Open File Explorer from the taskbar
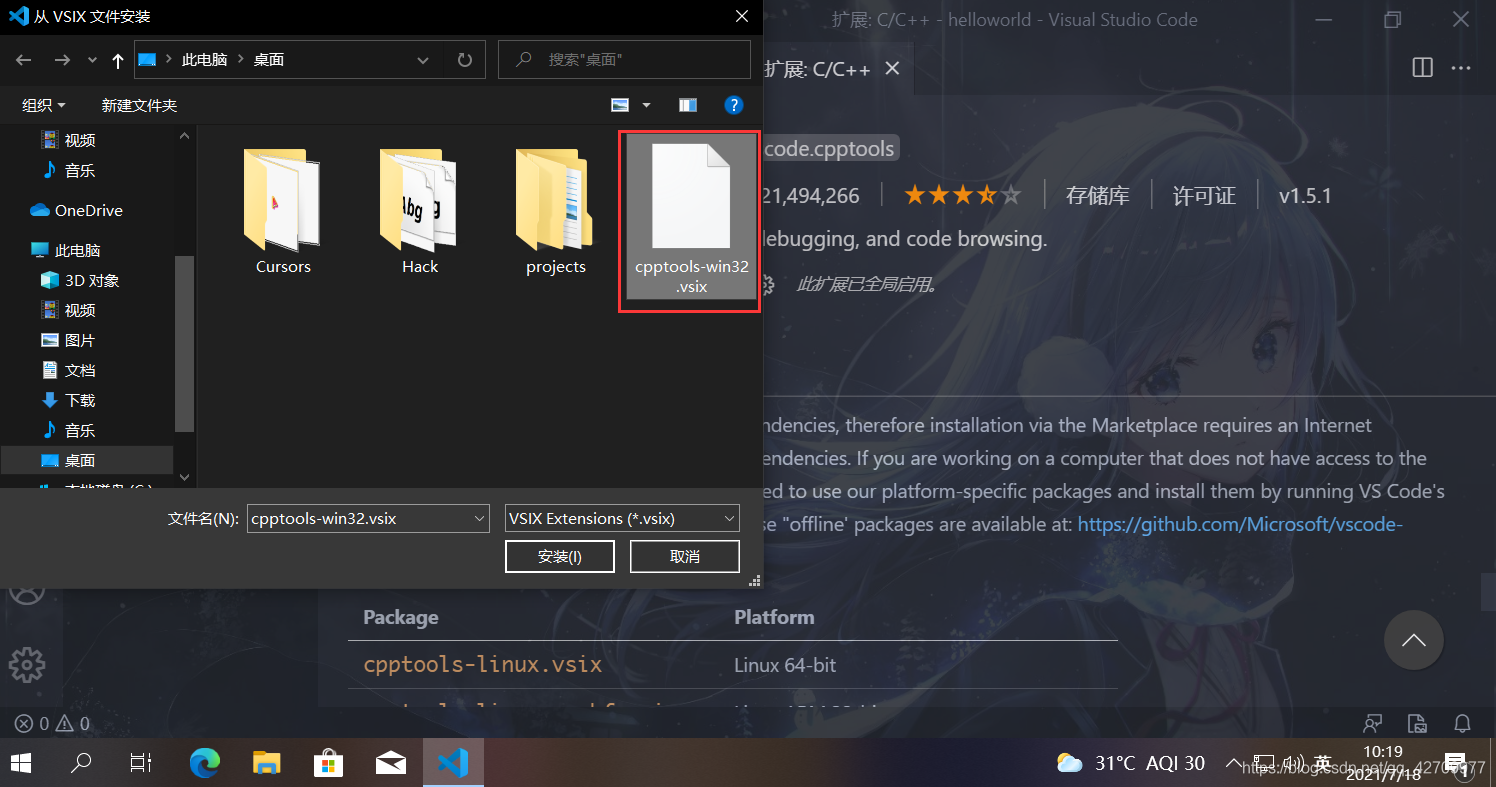This screenshot has height=787, width=1496. tap(267, 763)
